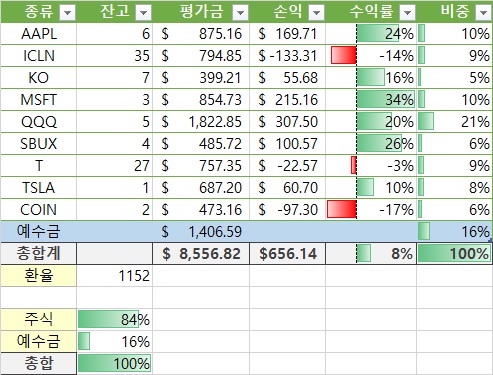Click the 100% total weight cell
Image resolution: width=493 pixels, height=375 pixels.
455,254
